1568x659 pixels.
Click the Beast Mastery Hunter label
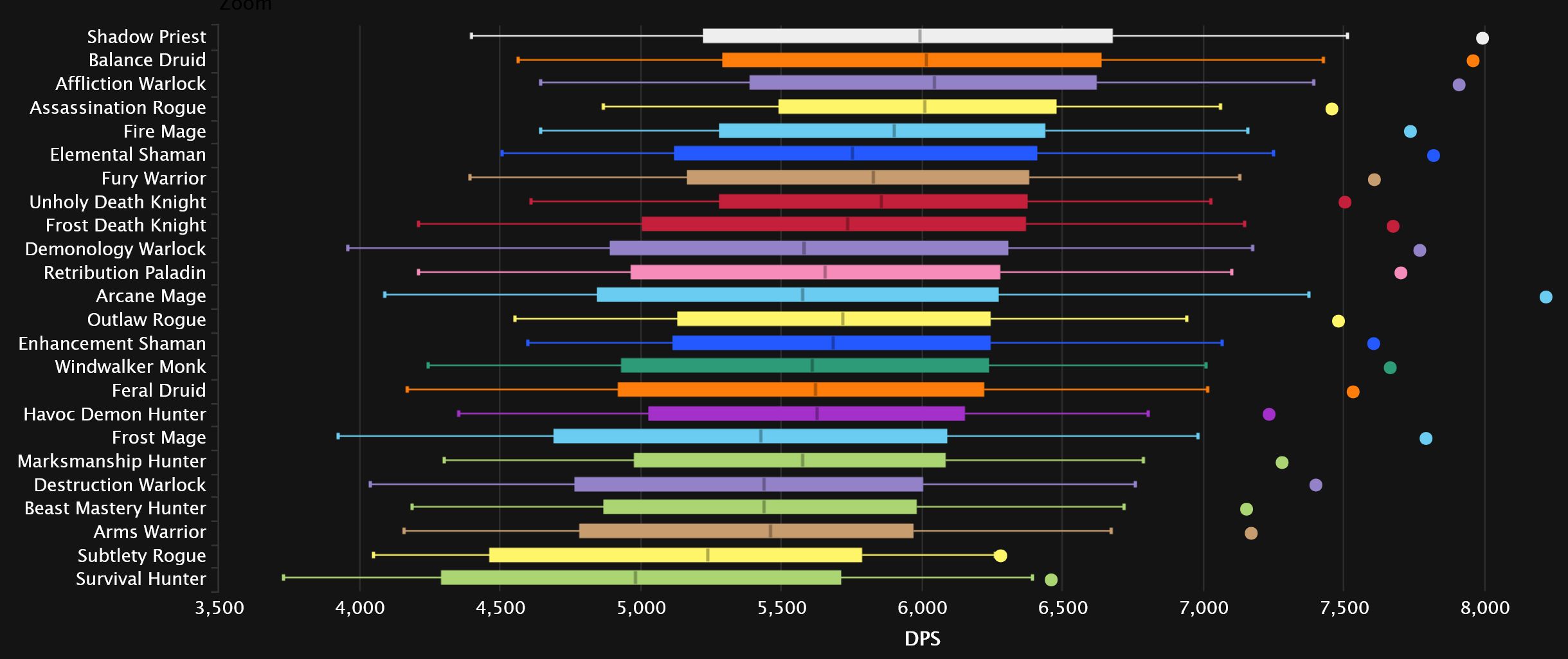pos(115,508)
